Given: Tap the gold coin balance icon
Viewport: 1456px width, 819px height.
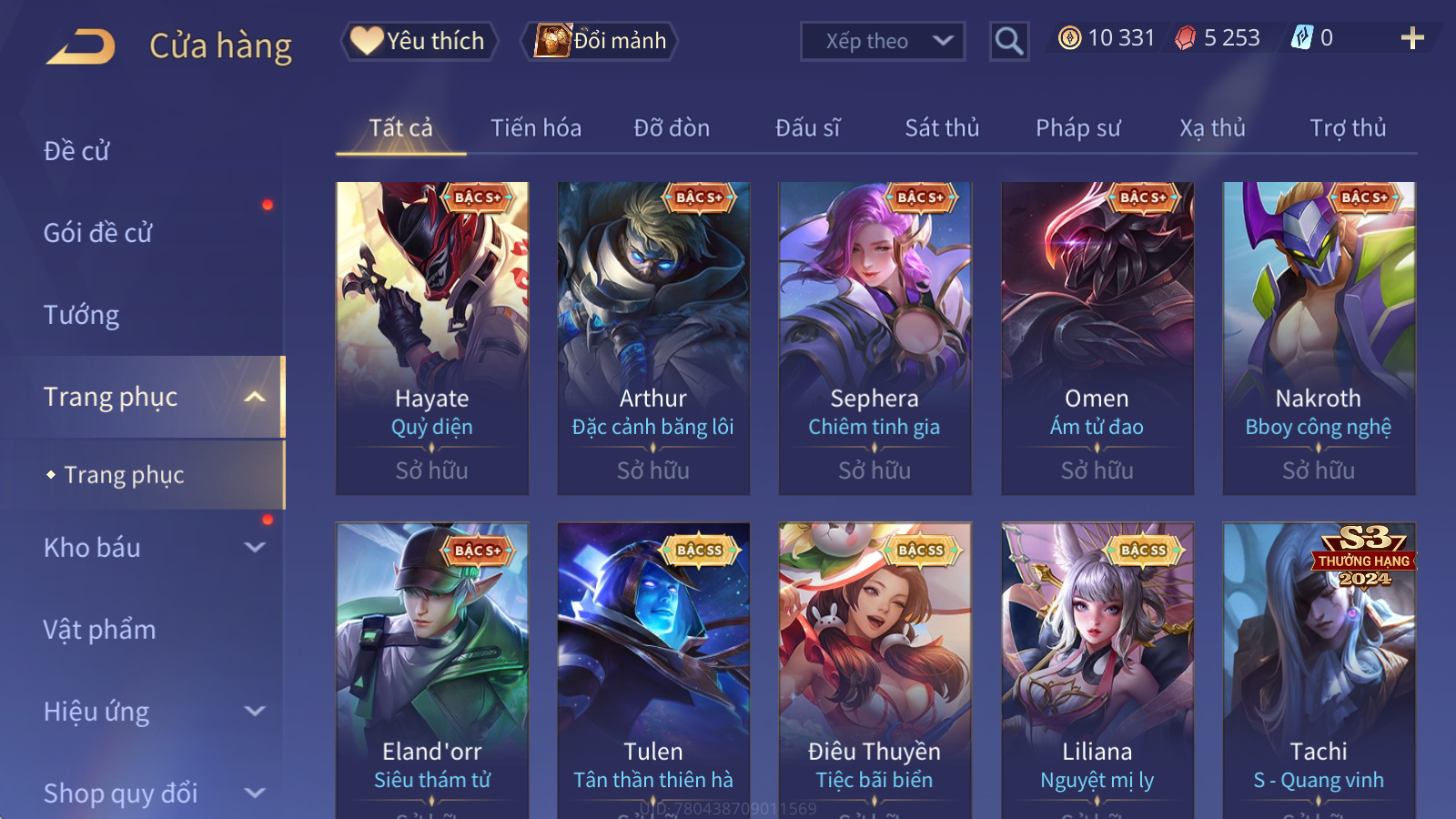Looking at the screenshot, I should [1070, 38].
